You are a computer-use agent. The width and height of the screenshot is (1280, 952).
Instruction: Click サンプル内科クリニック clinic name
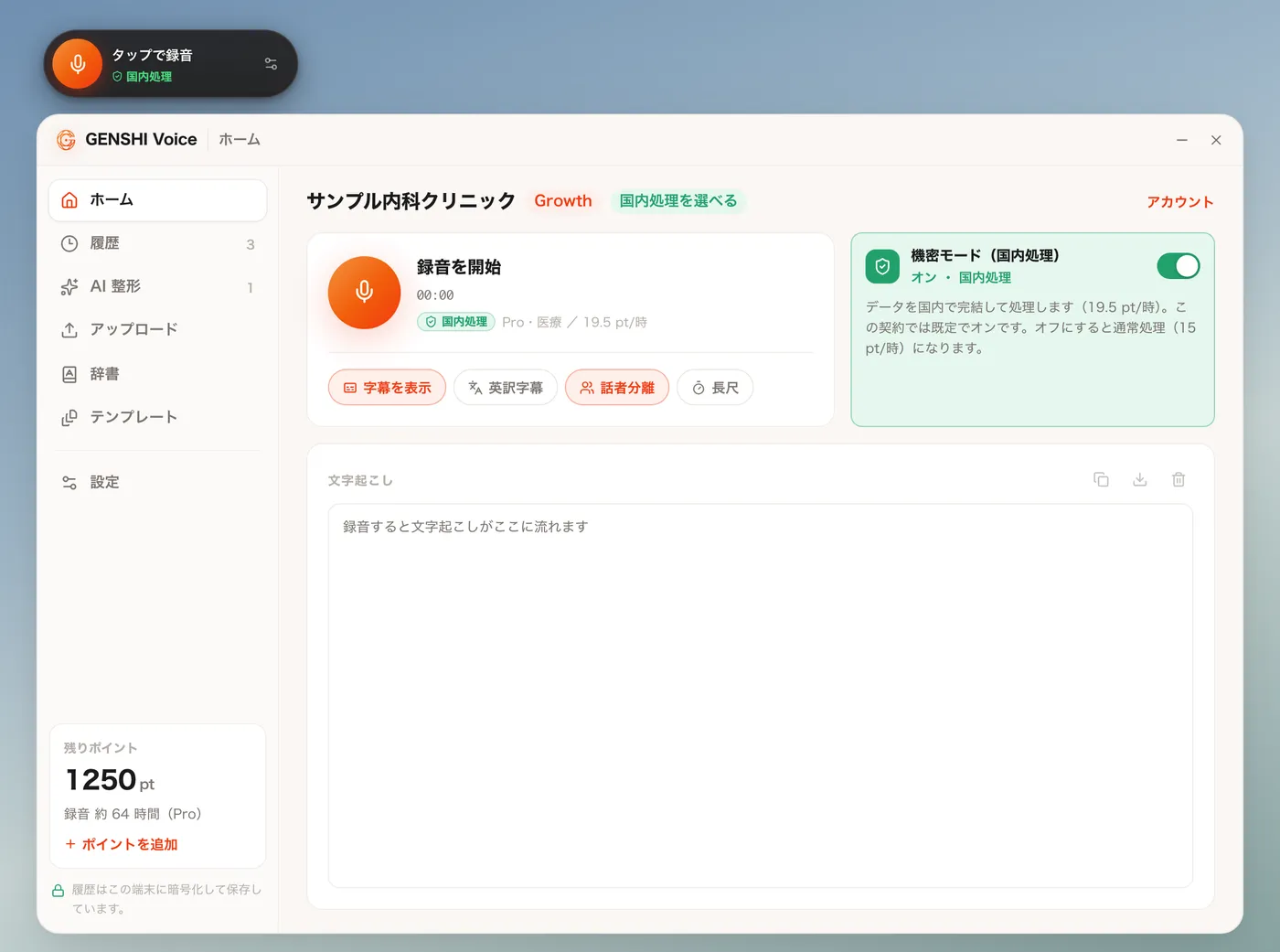411,201
